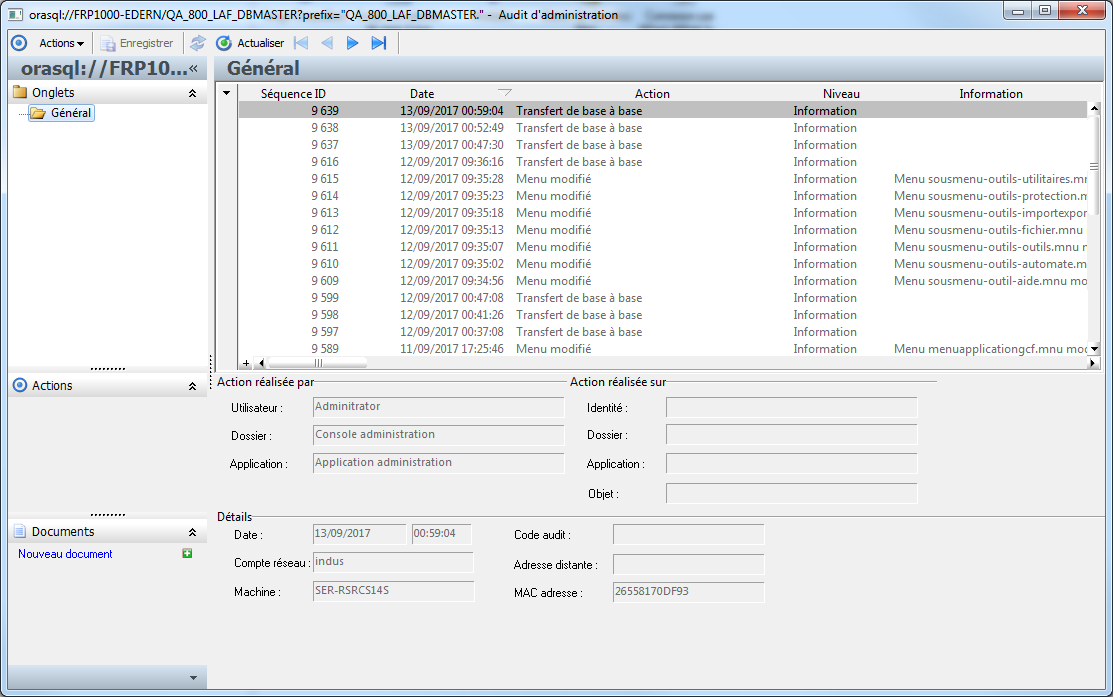Click the horizontal scrollbar thumb
1113x697 pixels.
[317, 363]
